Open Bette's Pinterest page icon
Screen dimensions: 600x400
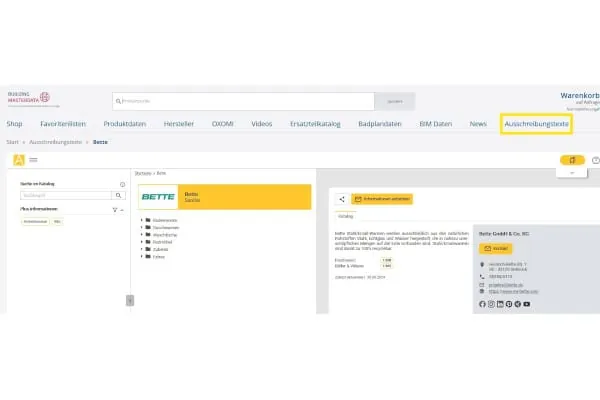click(509, 304)
